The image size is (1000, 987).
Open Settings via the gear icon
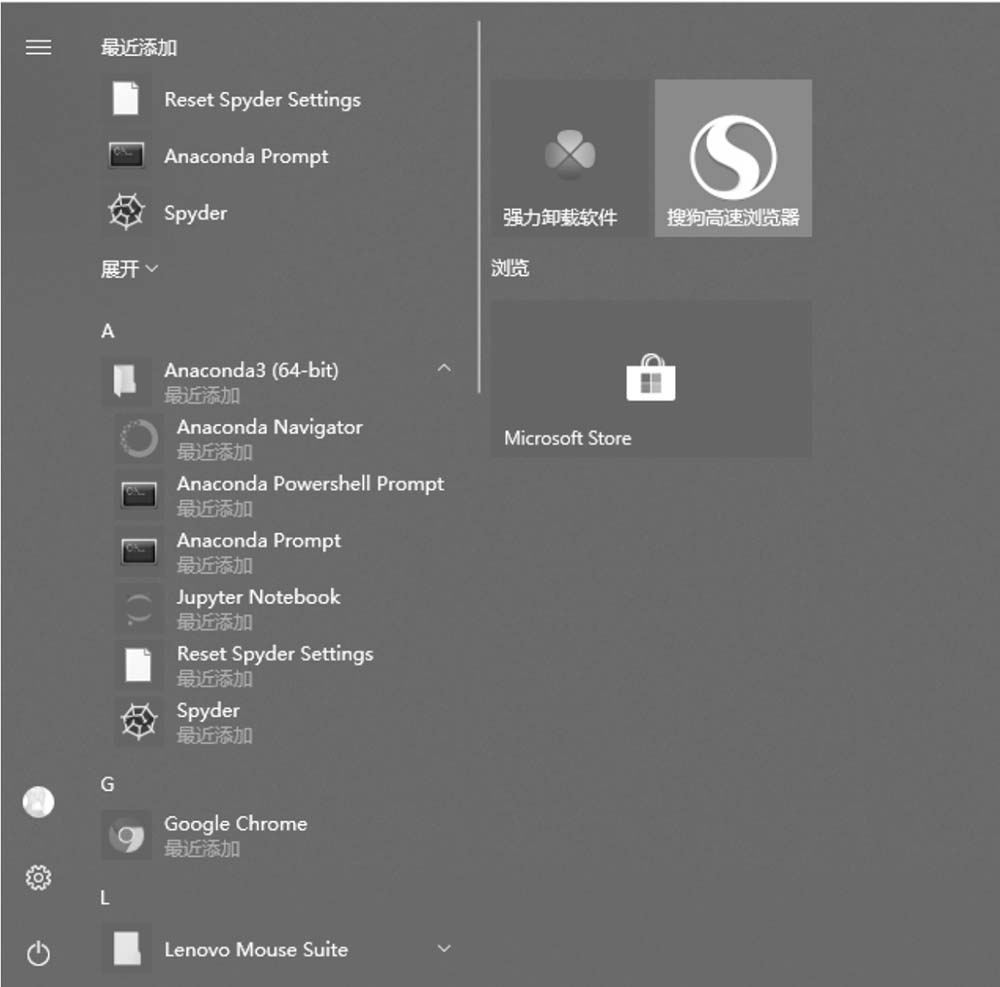coord(38,878)
